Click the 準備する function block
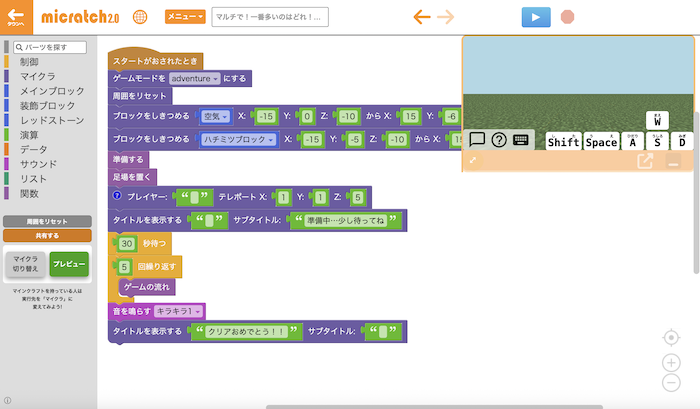 128,159
